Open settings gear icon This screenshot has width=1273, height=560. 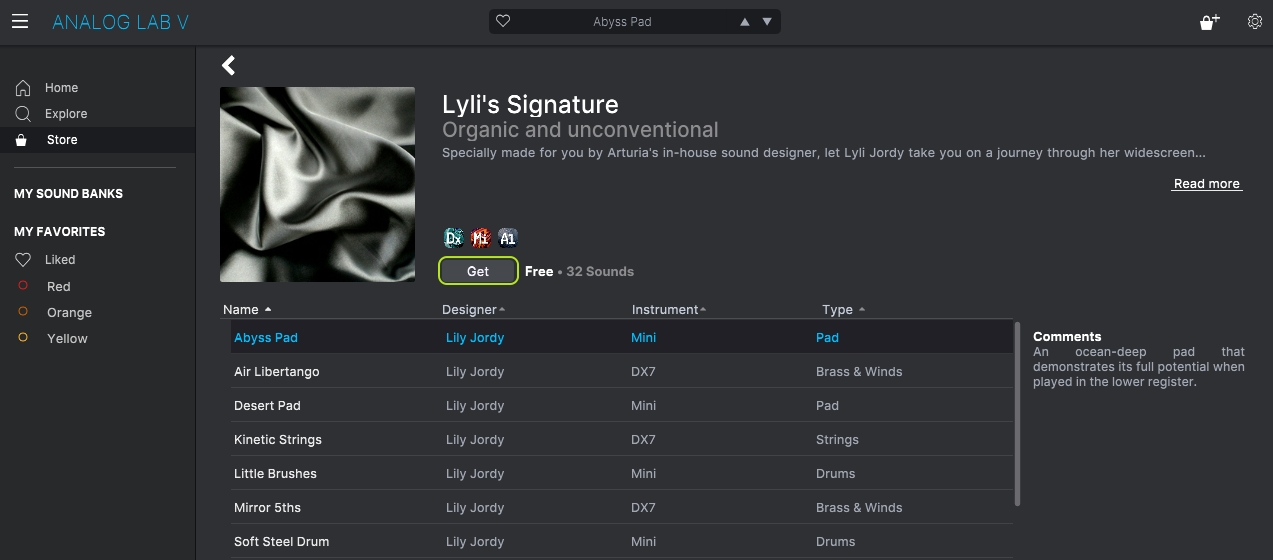pos(1255,21)
